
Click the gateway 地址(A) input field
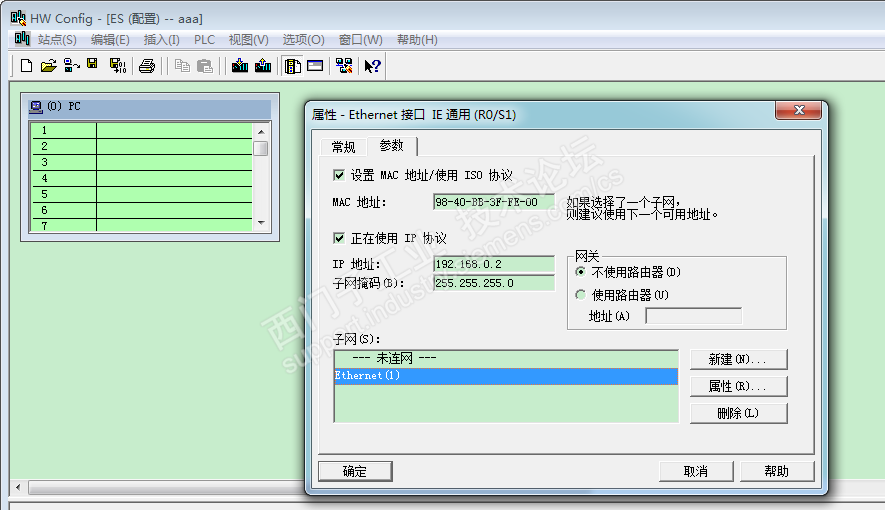click(x=694, y=316)
